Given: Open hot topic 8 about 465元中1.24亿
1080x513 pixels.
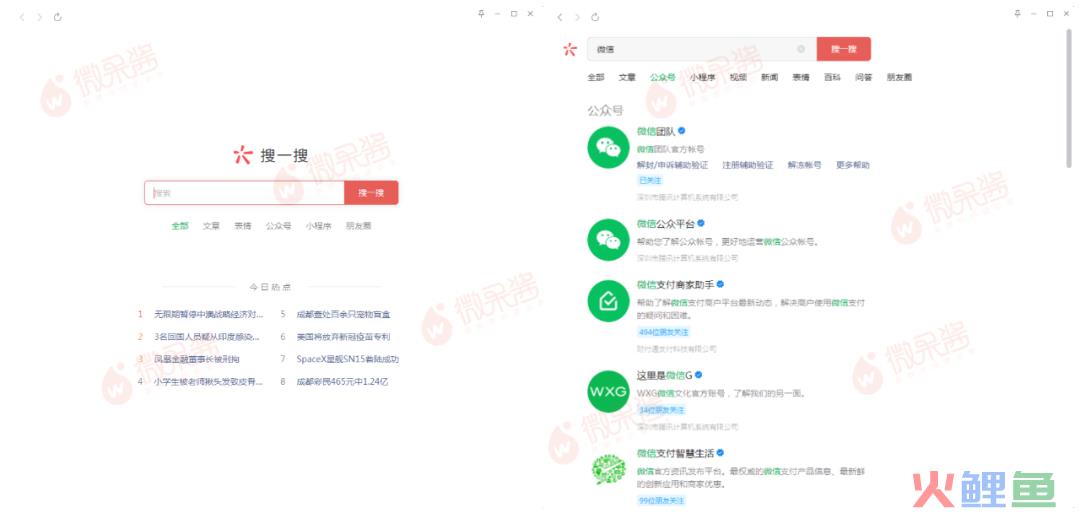Looking at the screenshot, I should coord(342,381).
